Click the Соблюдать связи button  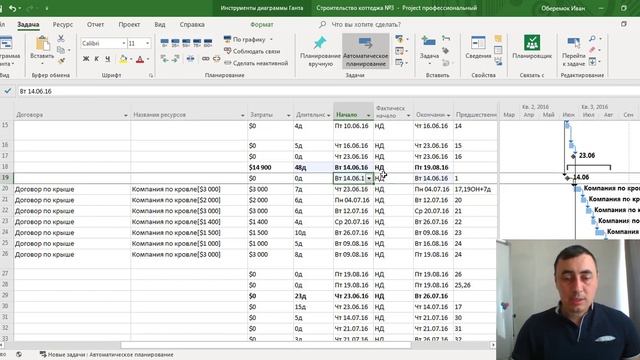pyautogui.click(x=252, y=51)
